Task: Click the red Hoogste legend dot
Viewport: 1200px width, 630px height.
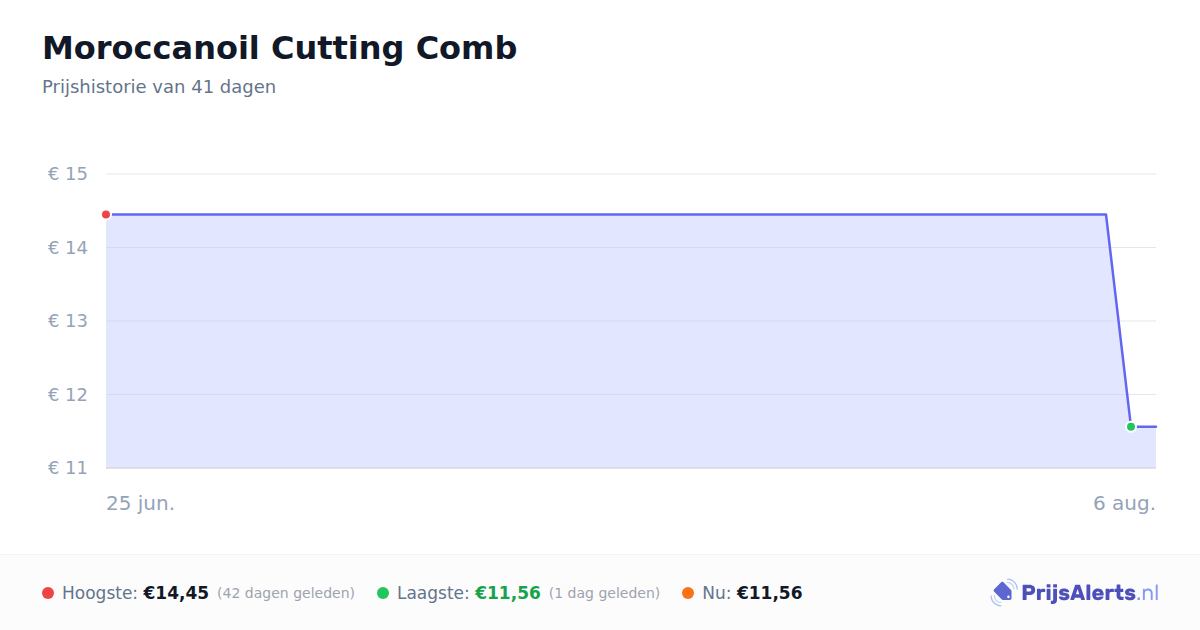Action: [48, 593]
